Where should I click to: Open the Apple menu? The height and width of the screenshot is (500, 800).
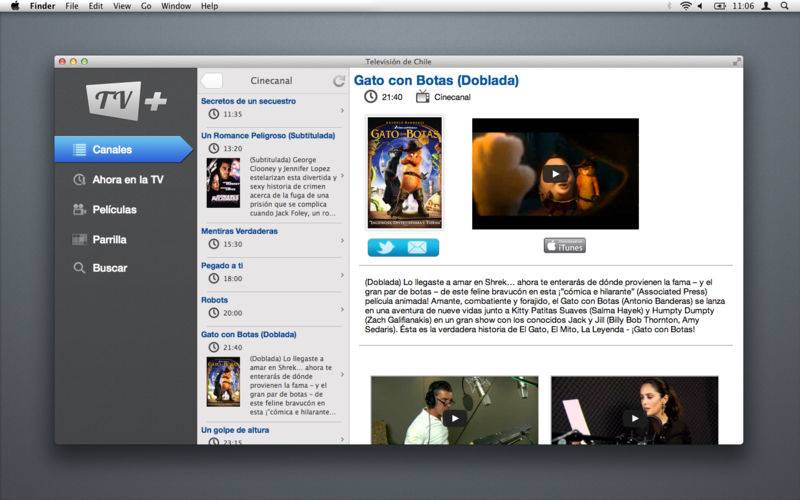click(x=15, y=6)
